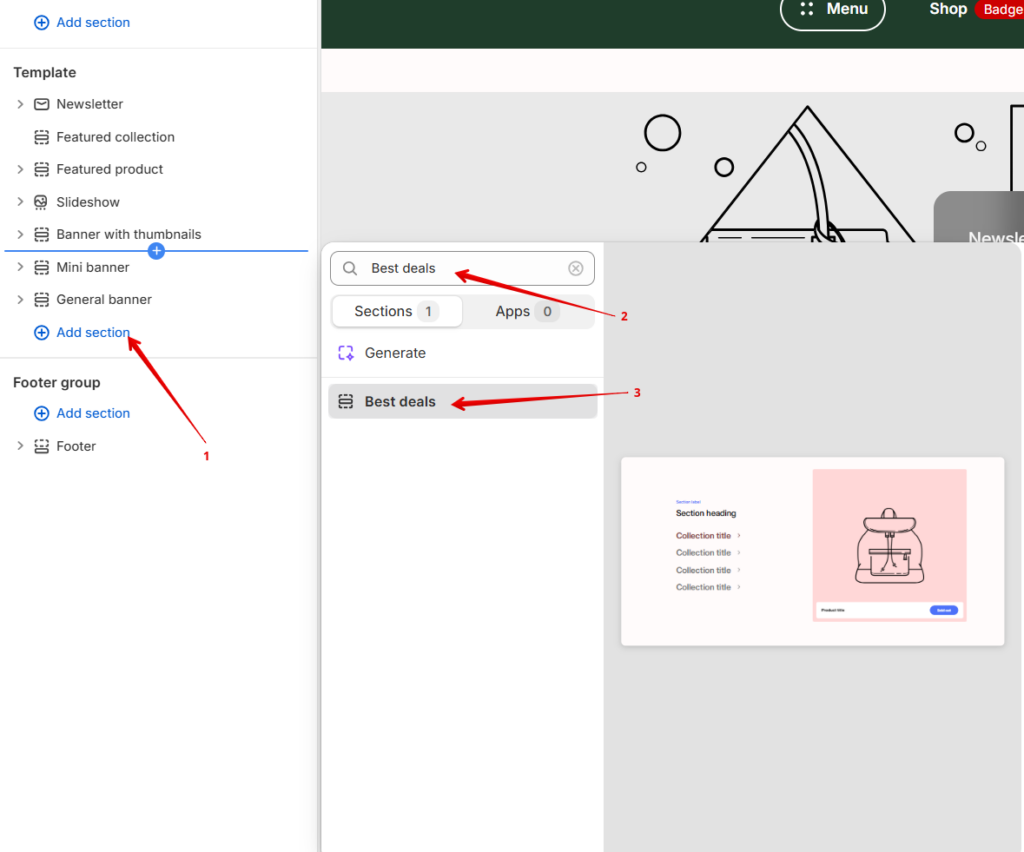Click the Banner with thumbnails section icon

tap(41, 234)
